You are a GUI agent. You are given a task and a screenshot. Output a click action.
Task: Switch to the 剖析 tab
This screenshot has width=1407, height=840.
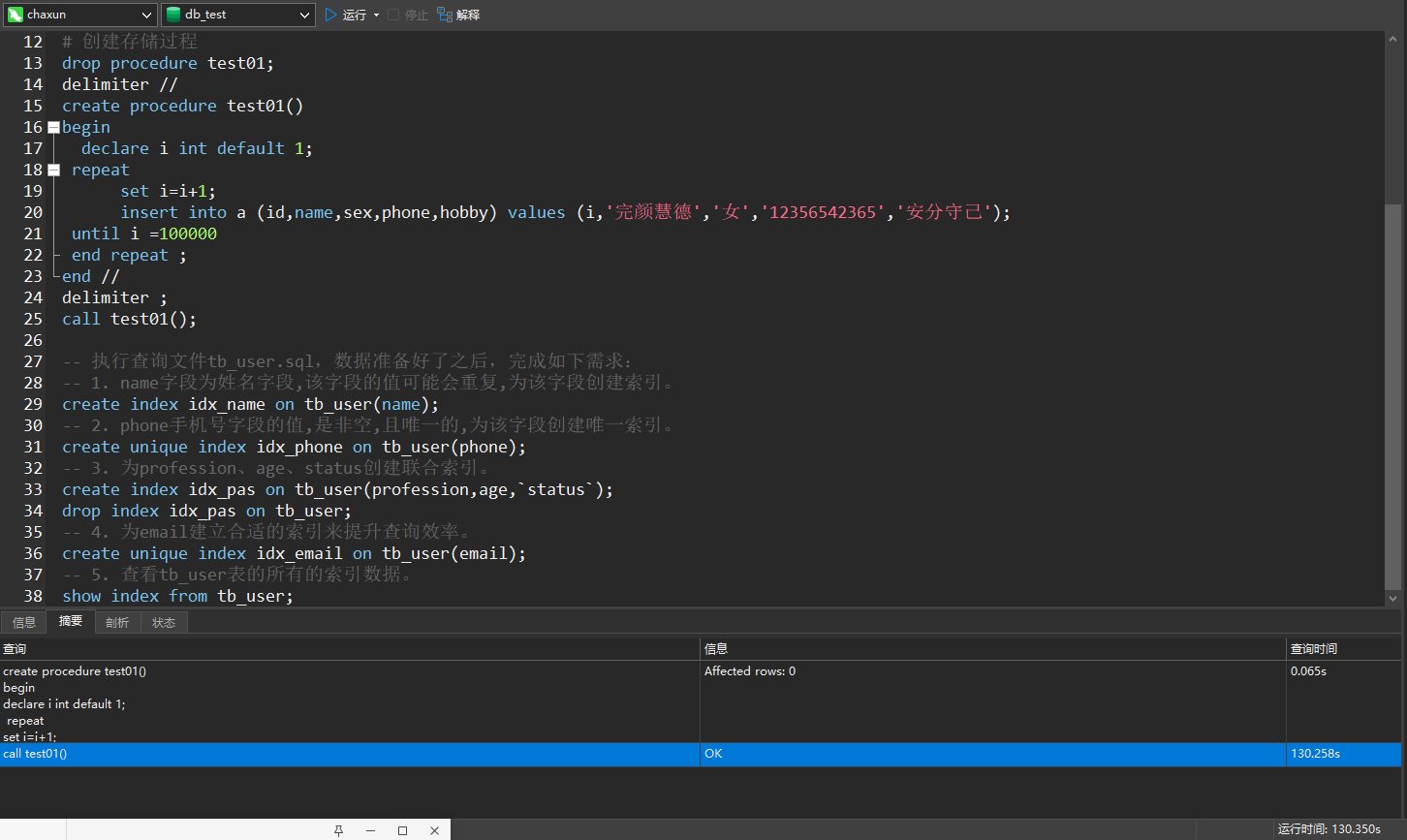[117, 622]
